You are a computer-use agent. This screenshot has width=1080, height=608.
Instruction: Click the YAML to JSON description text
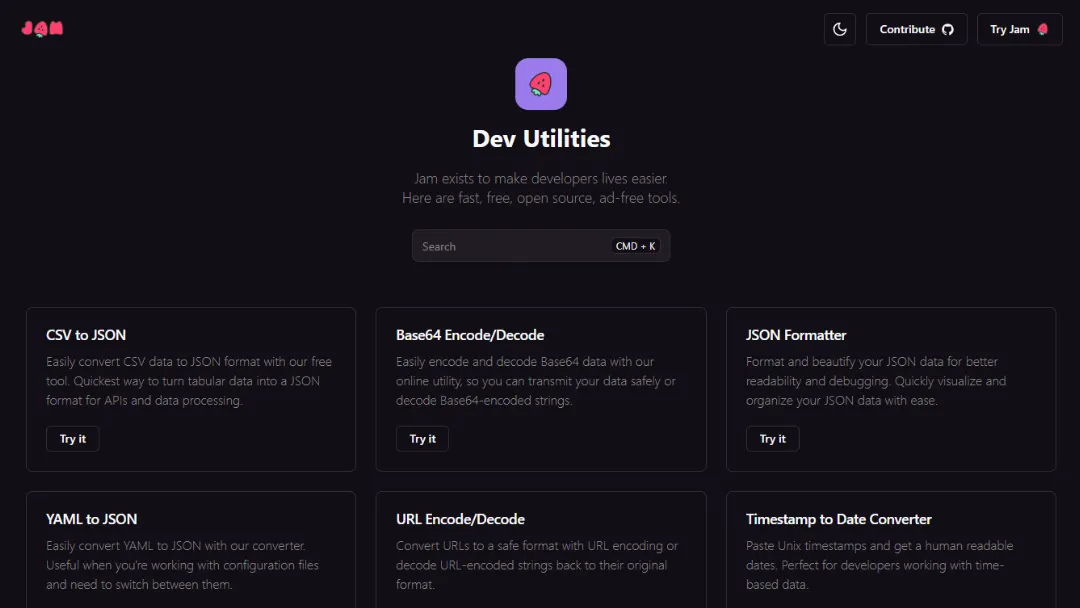(183, 565)
